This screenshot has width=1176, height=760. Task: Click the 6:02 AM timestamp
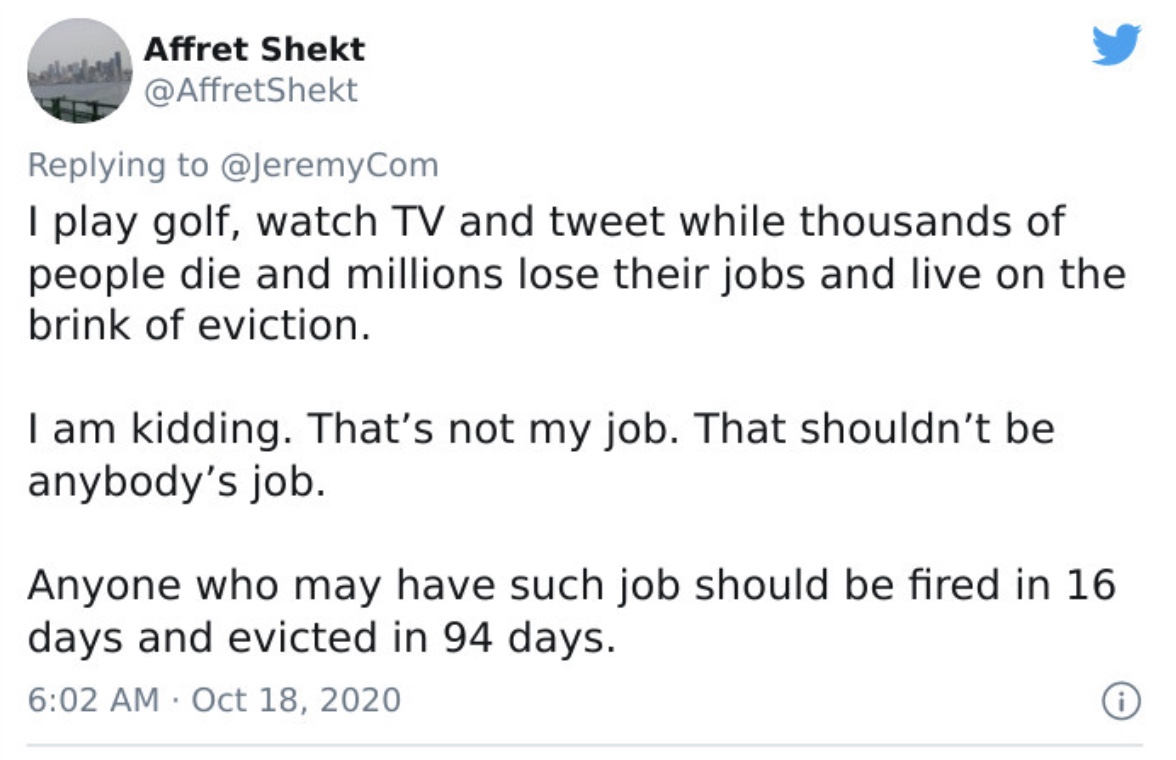[94, 700]
